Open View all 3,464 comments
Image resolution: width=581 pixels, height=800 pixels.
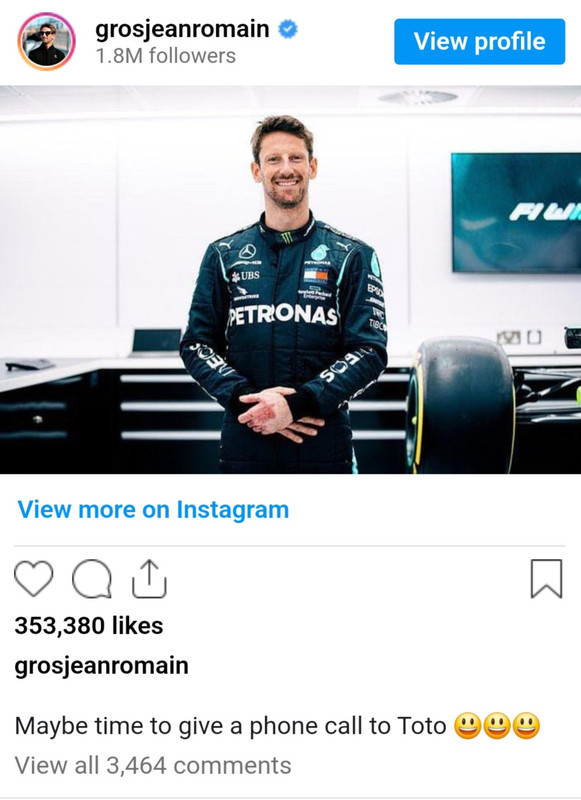(x=153, y=766)
